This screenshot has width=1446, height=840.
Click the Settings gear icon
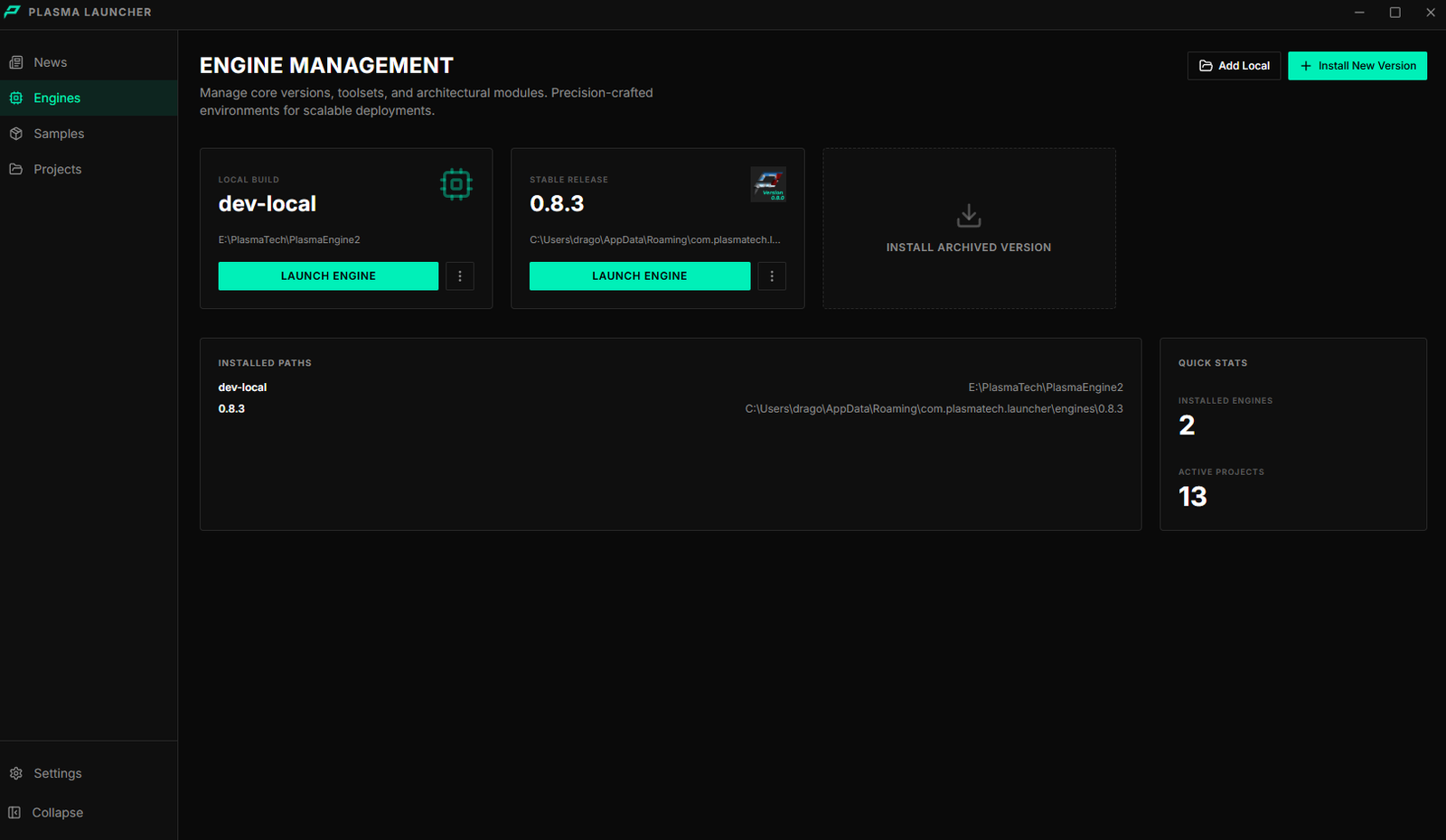[x=16, y=773]
